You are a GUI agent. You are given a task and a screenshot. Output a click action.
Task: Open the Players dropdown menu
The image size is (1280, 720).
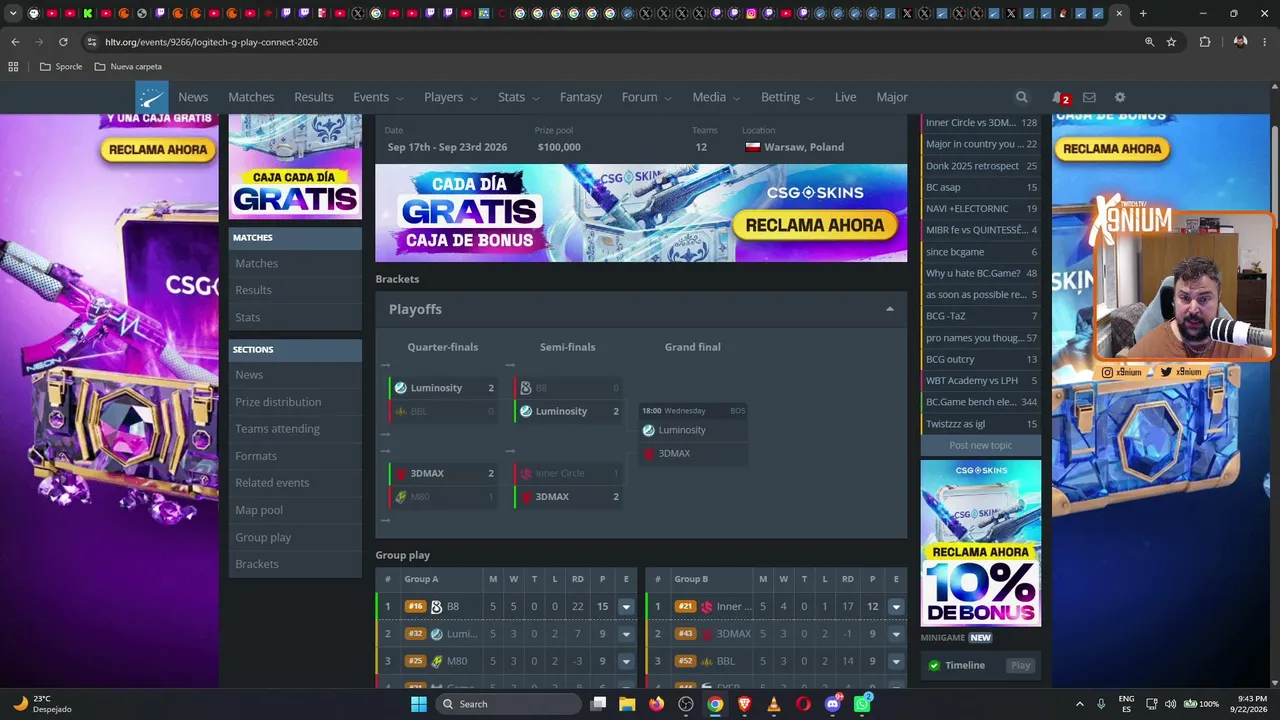(x=451, y=97)
